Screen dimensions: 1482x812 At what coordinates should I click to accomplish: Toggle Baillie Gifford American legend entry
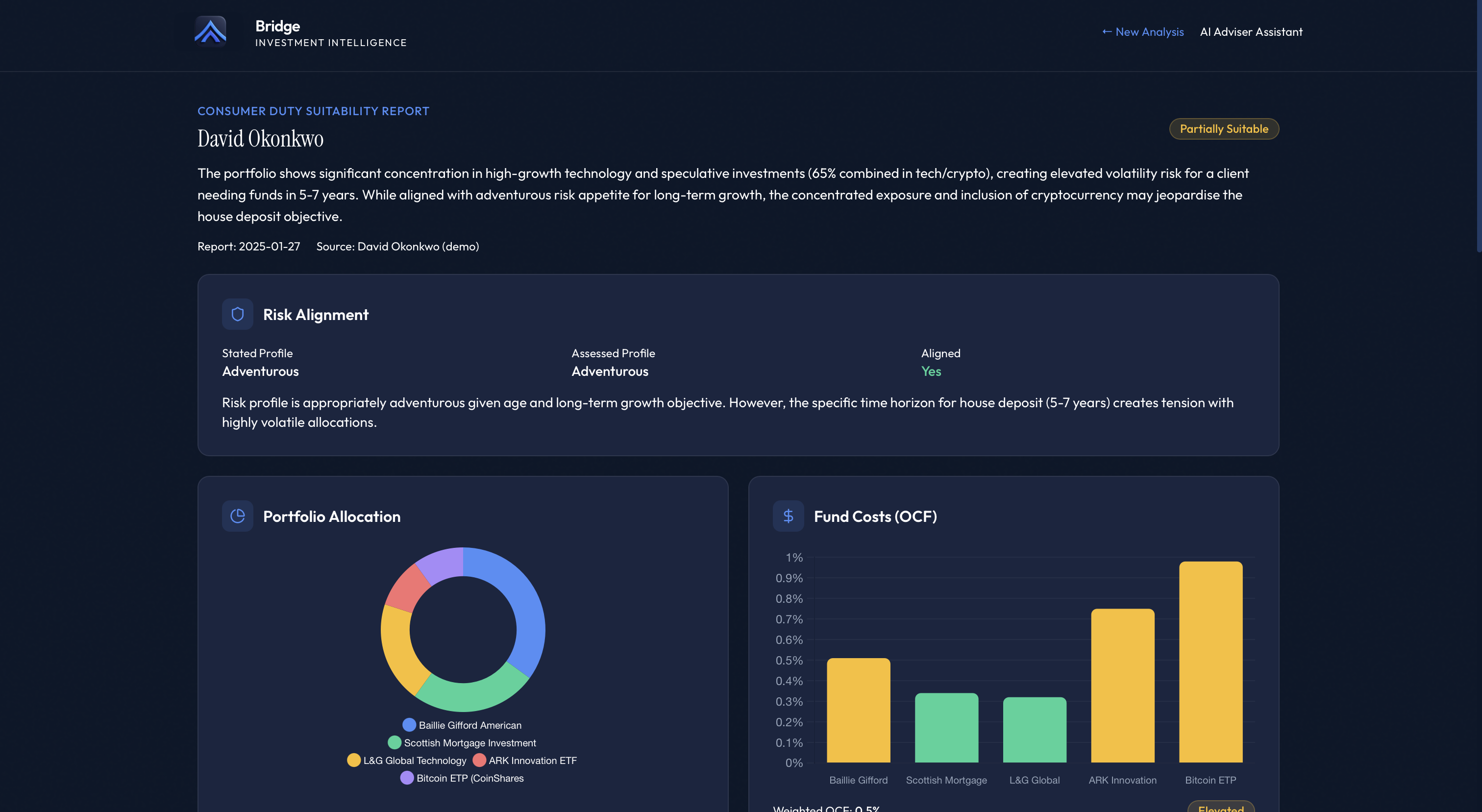pyautogui.click(x=462, y=725)
